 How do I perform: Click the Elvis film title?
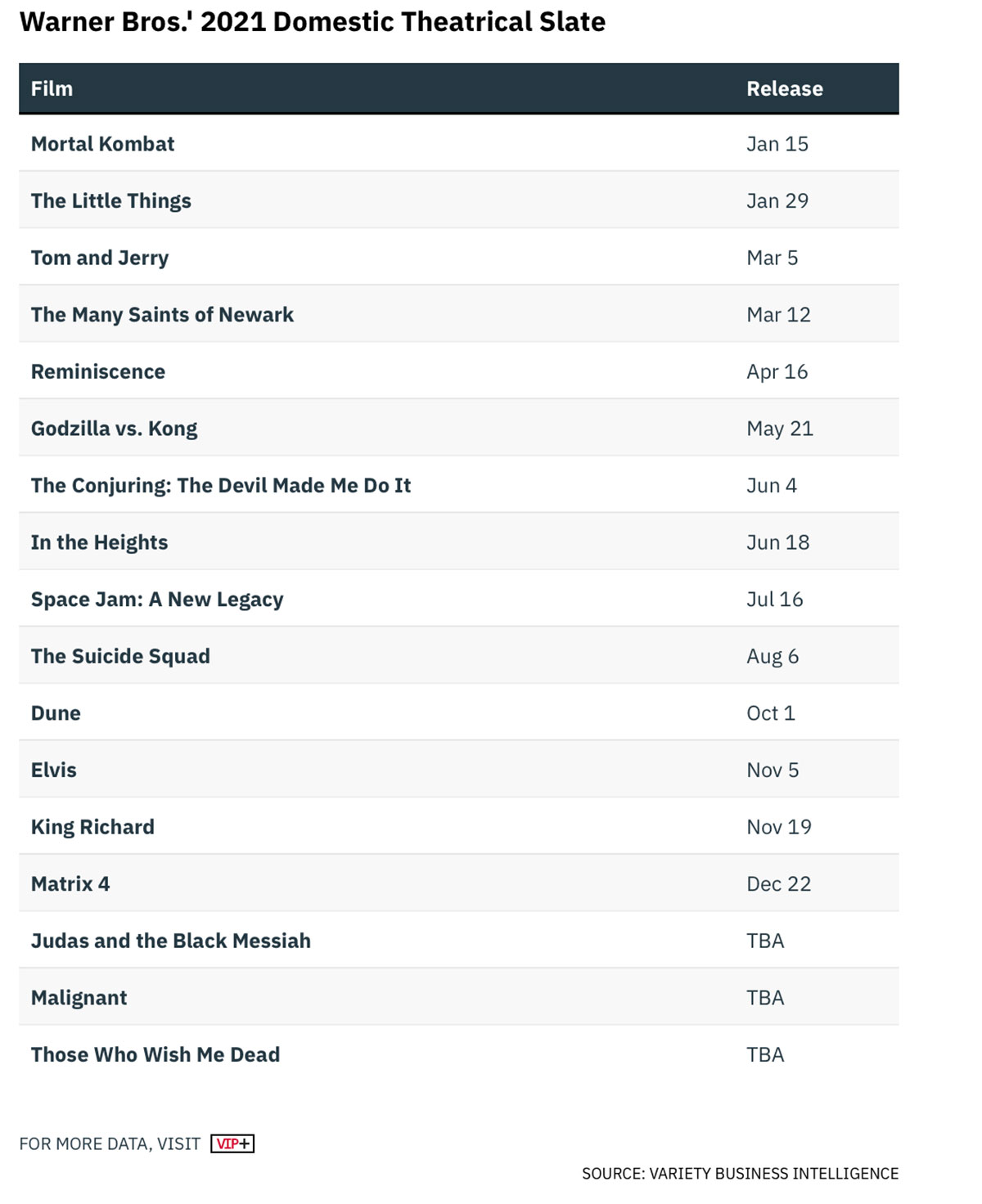tap(54, 770)
